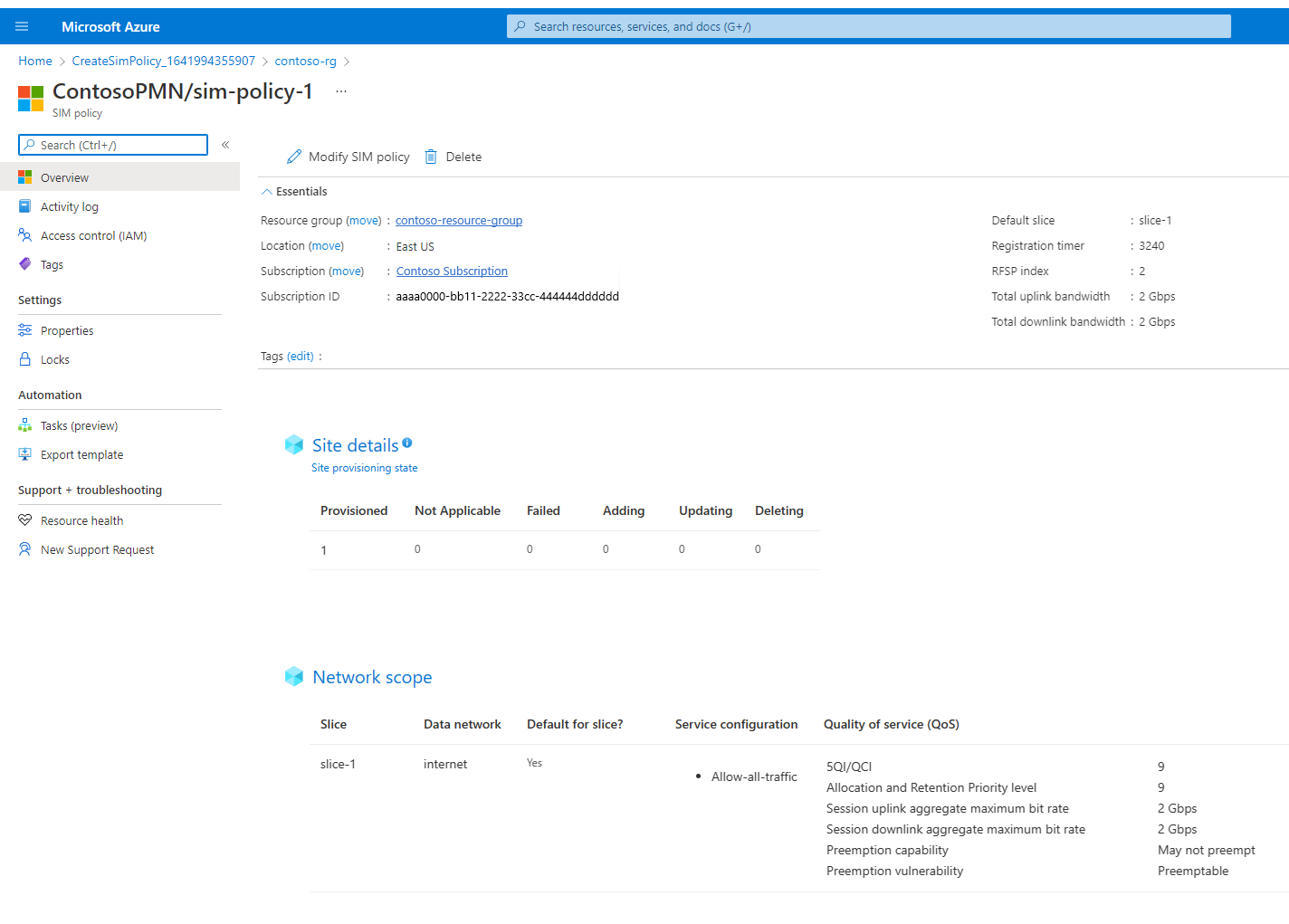
Task: Click the Network scope cube icon
Action: point(294,676)
